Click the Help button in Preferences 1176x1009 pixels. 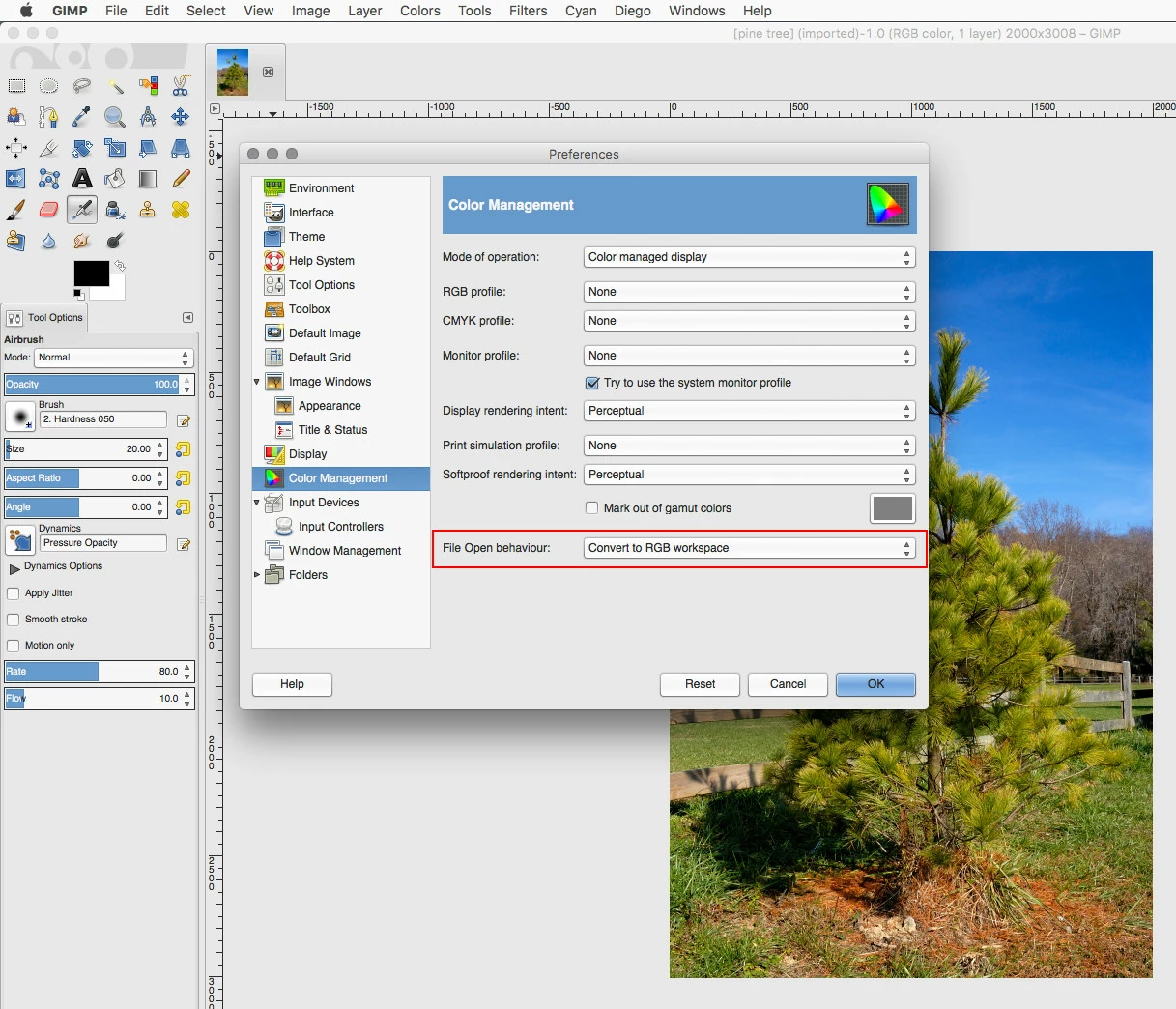(292, 684)
